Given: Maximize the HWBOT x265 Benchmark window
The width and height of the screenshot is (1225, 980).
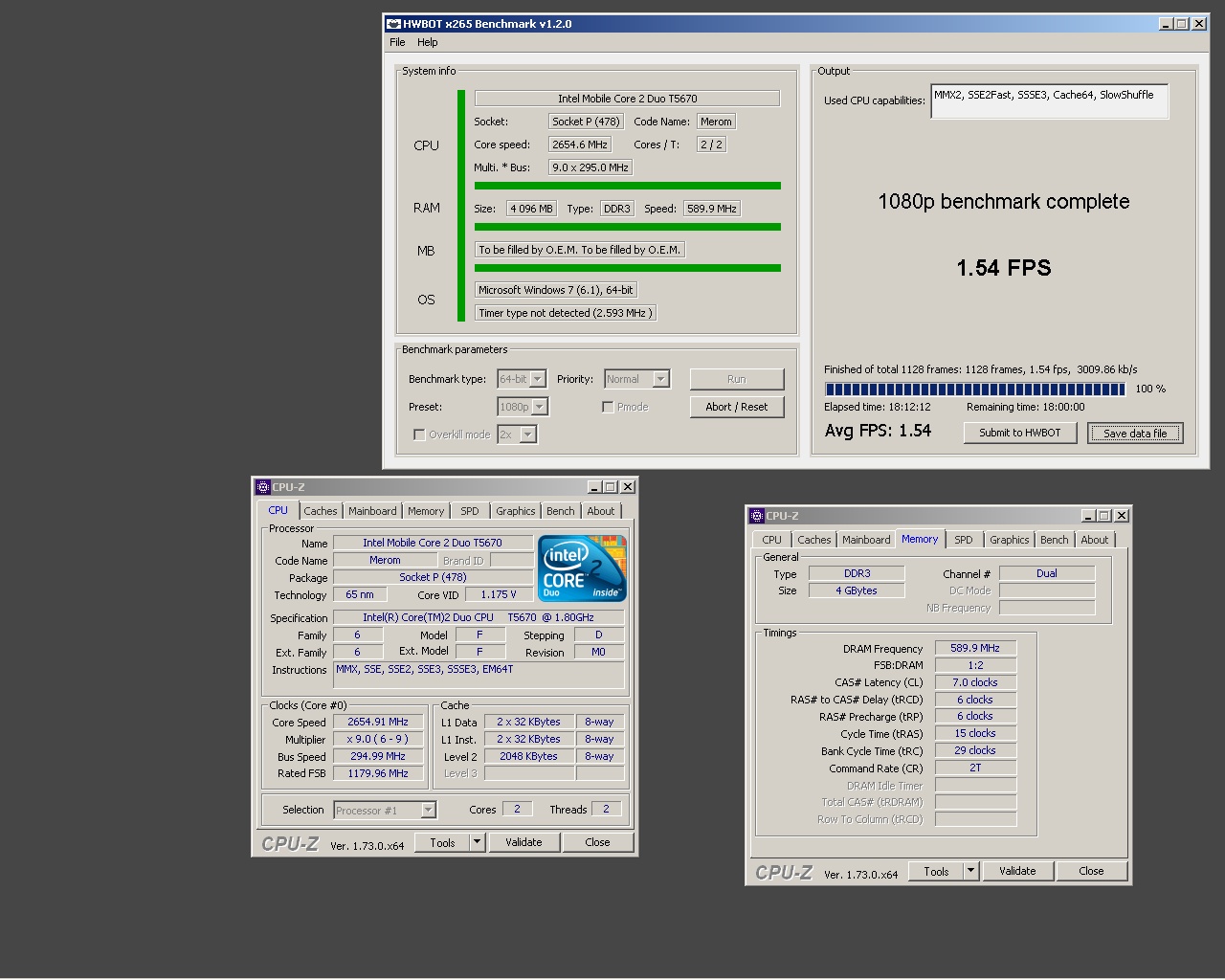Looking at the screenshot, I should pyautogui.click(x=1182, y=24).
